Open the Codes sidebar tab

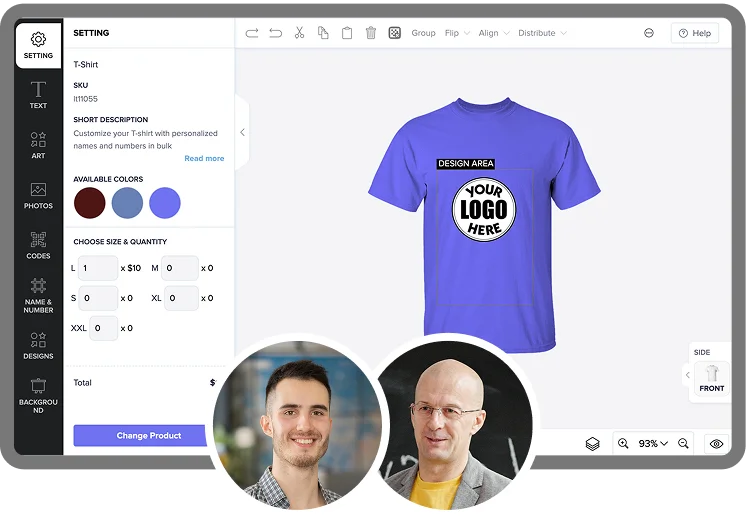[39, 245]
